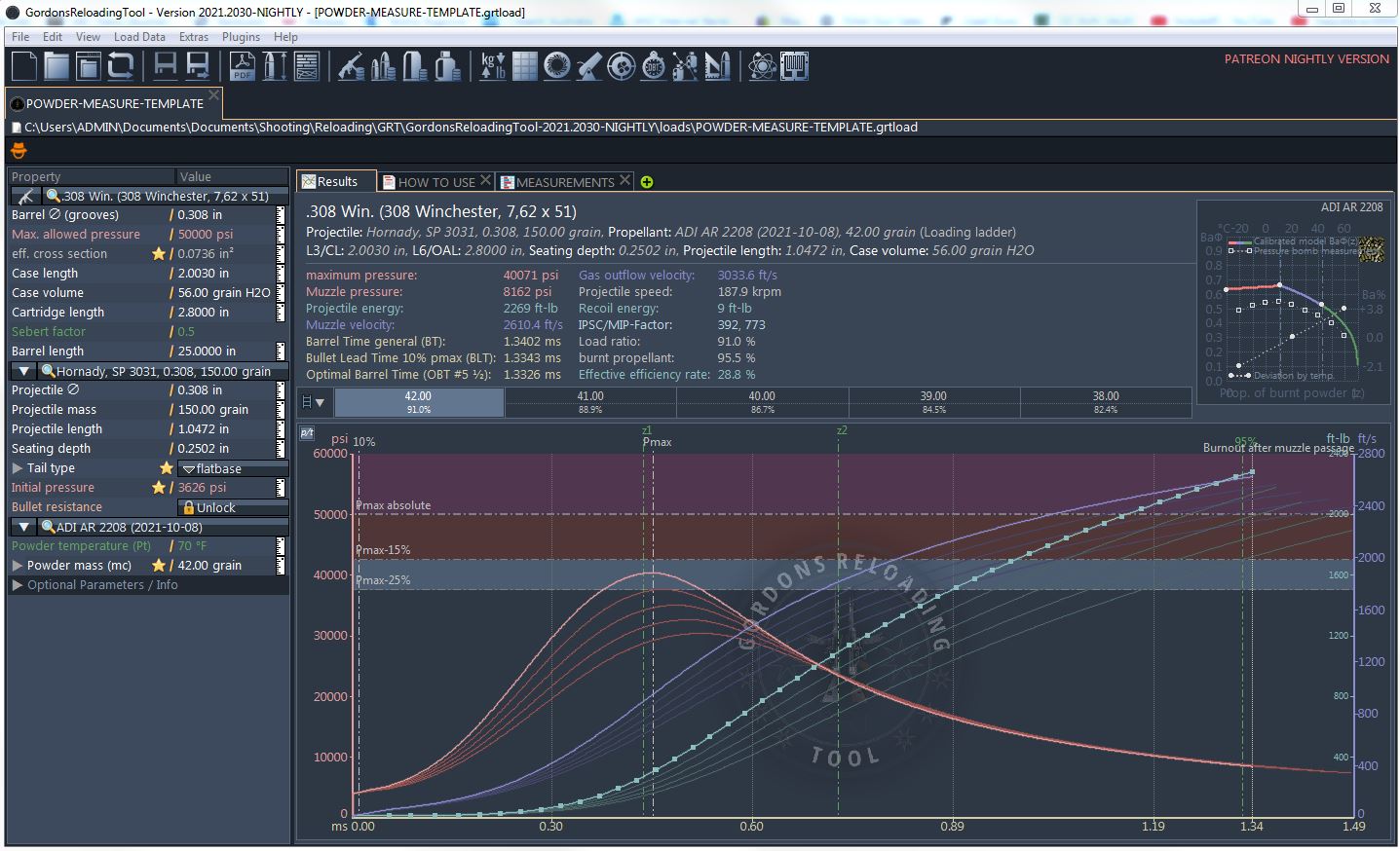1400x851 pixels.
Task: Switch units with kg/lb icon
Action: (492, 66)
